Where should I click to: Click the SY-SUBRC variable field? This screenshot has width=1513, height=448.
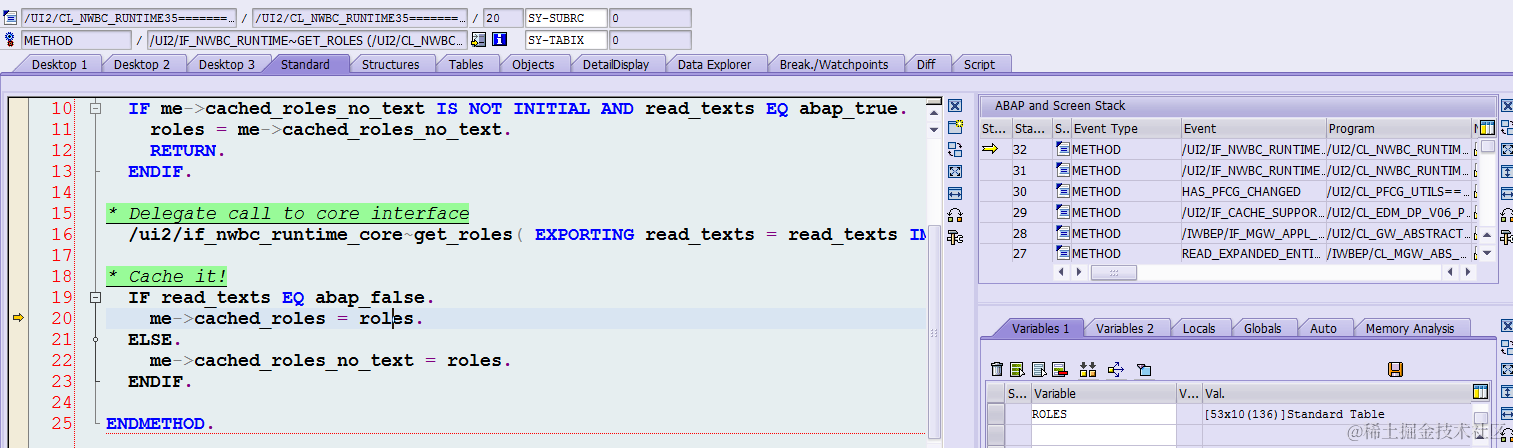566,18
